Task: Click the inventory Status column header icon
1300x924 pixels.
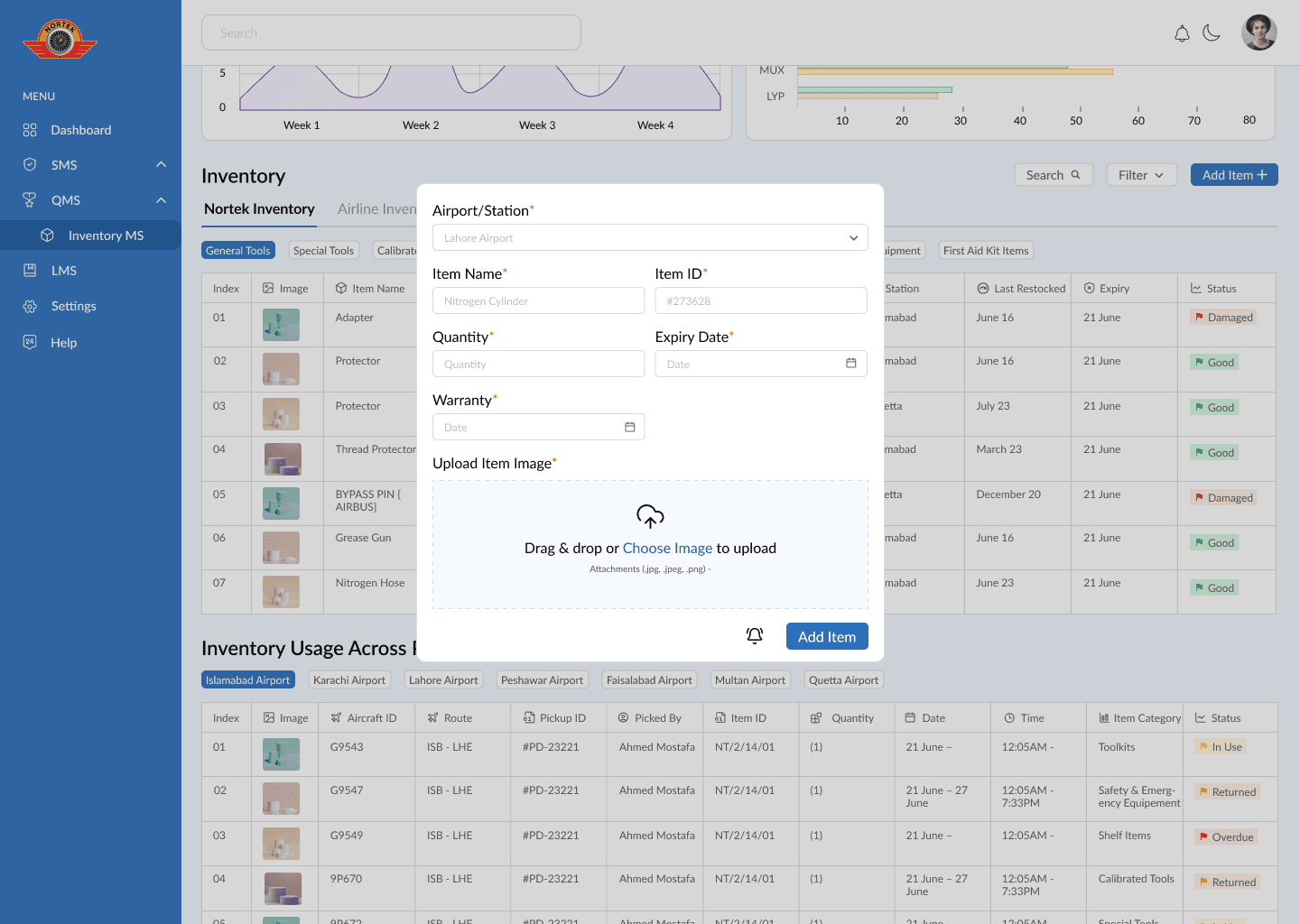Action: coord(1196,288)
